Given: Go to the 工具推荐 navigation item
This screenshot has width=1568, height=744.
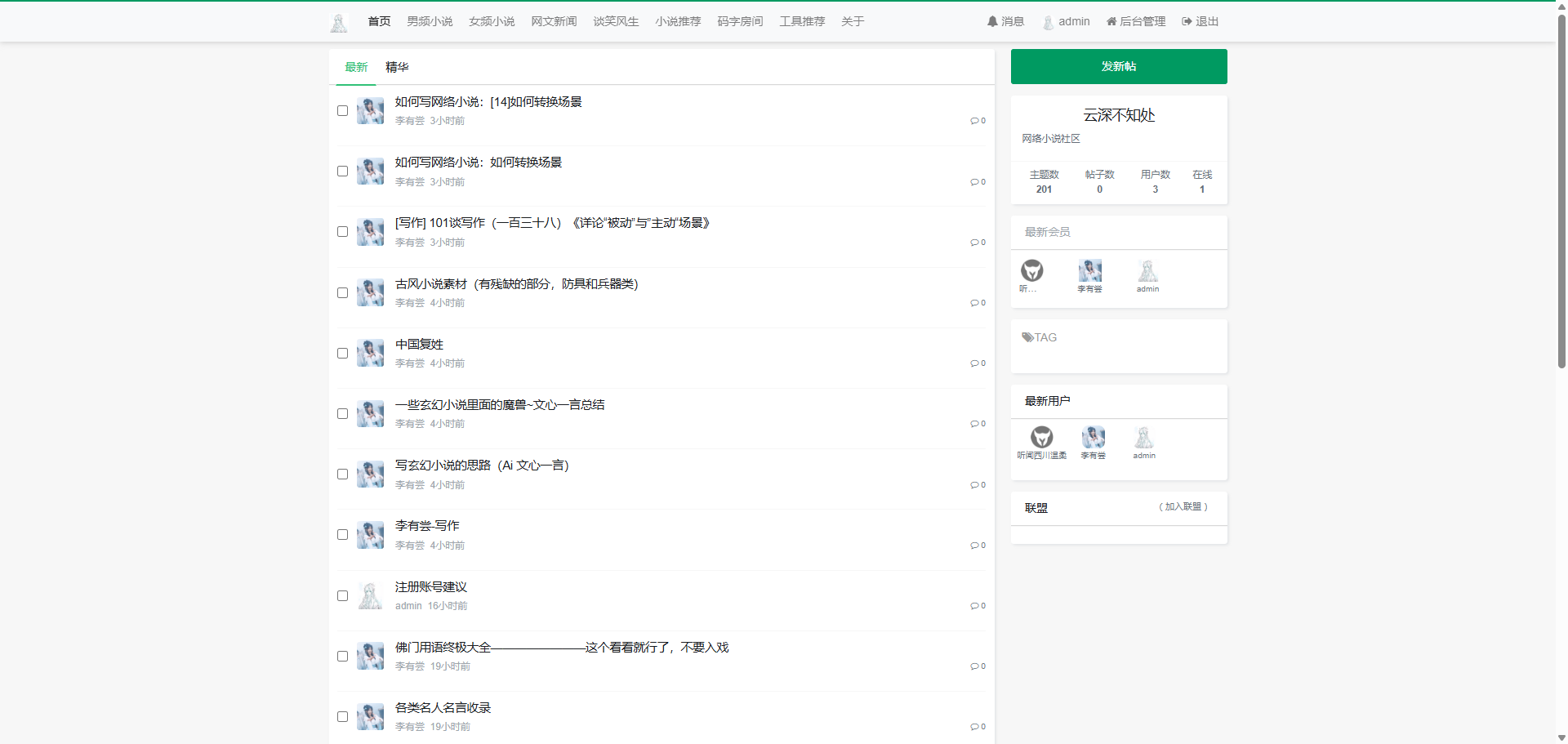Looking at the screenshot, I should coord(802,21).
